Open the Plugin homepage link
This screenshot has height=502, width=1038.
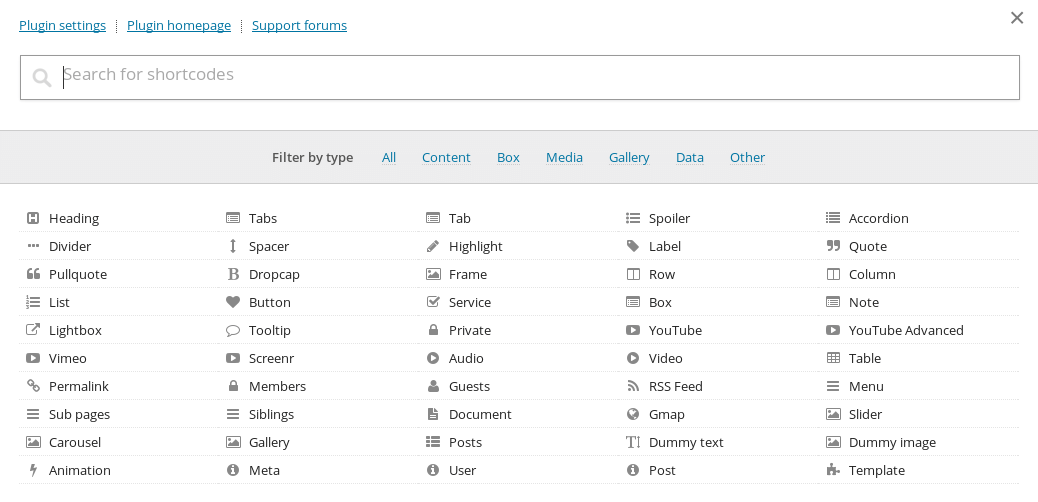pos(179,25)
